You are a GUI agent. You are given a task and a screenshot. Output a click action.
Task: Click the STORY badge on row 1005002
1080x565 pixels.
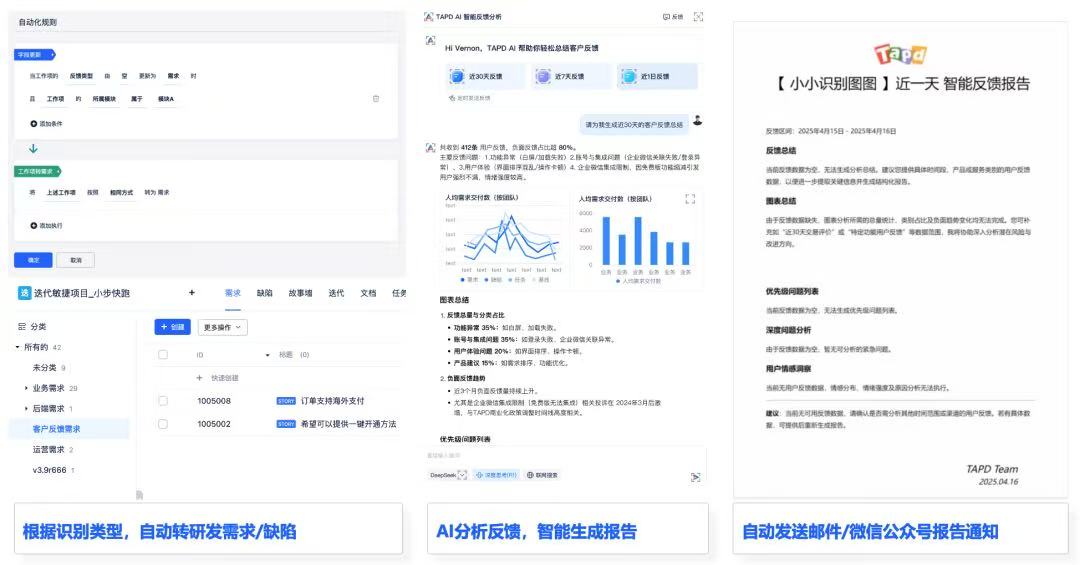tap(286, 424)
